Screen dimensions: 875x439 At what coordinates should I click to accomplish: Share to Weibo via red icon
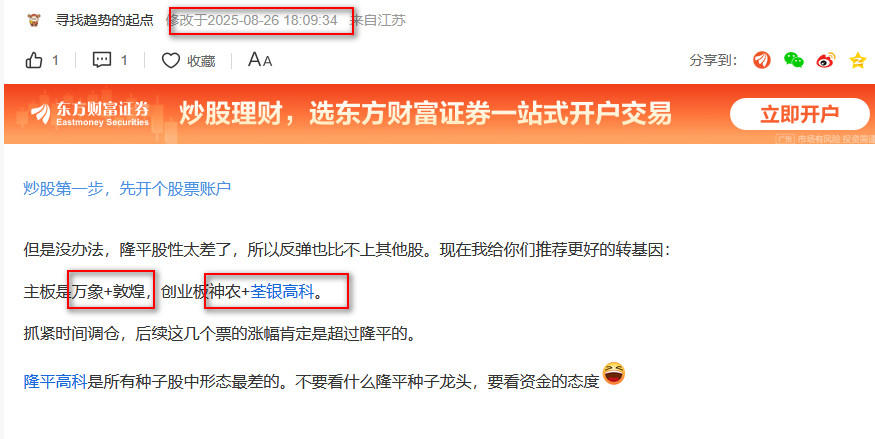point(826,60)
